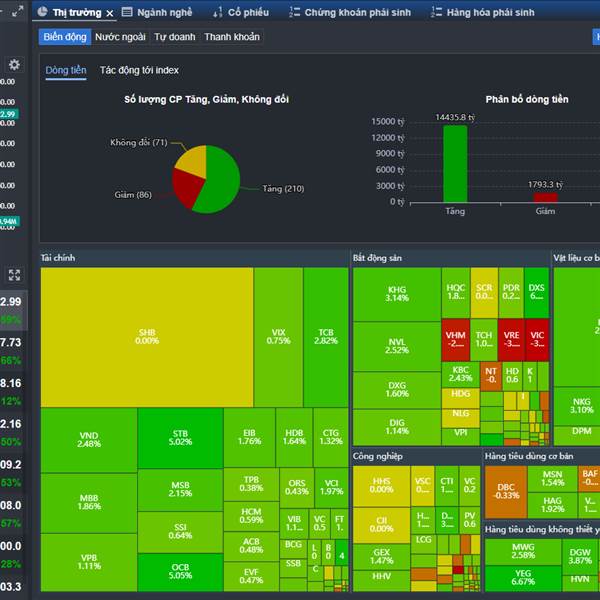This screenshot has height=600, width=600.
Task: Click the VIX 0.75% heatmap tile
Action: click(x=278, y=337)
